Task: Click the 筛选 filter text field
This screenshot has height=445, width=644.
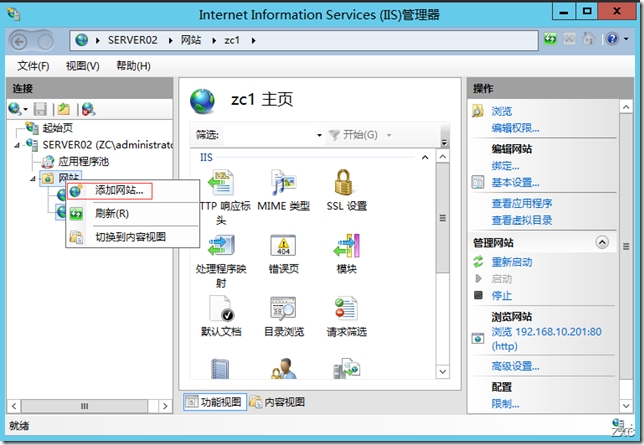Action: tap(273, 135)
